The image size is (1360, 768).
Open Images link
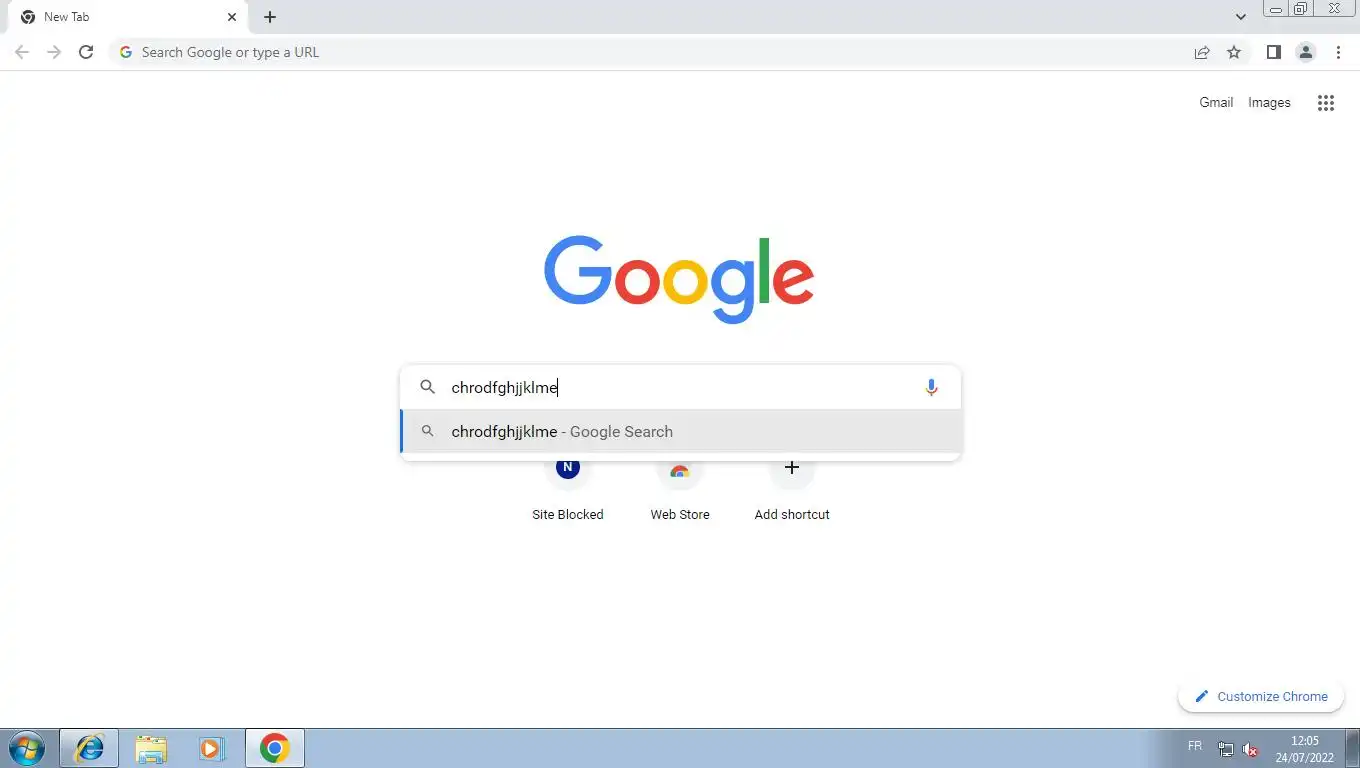1269,102
